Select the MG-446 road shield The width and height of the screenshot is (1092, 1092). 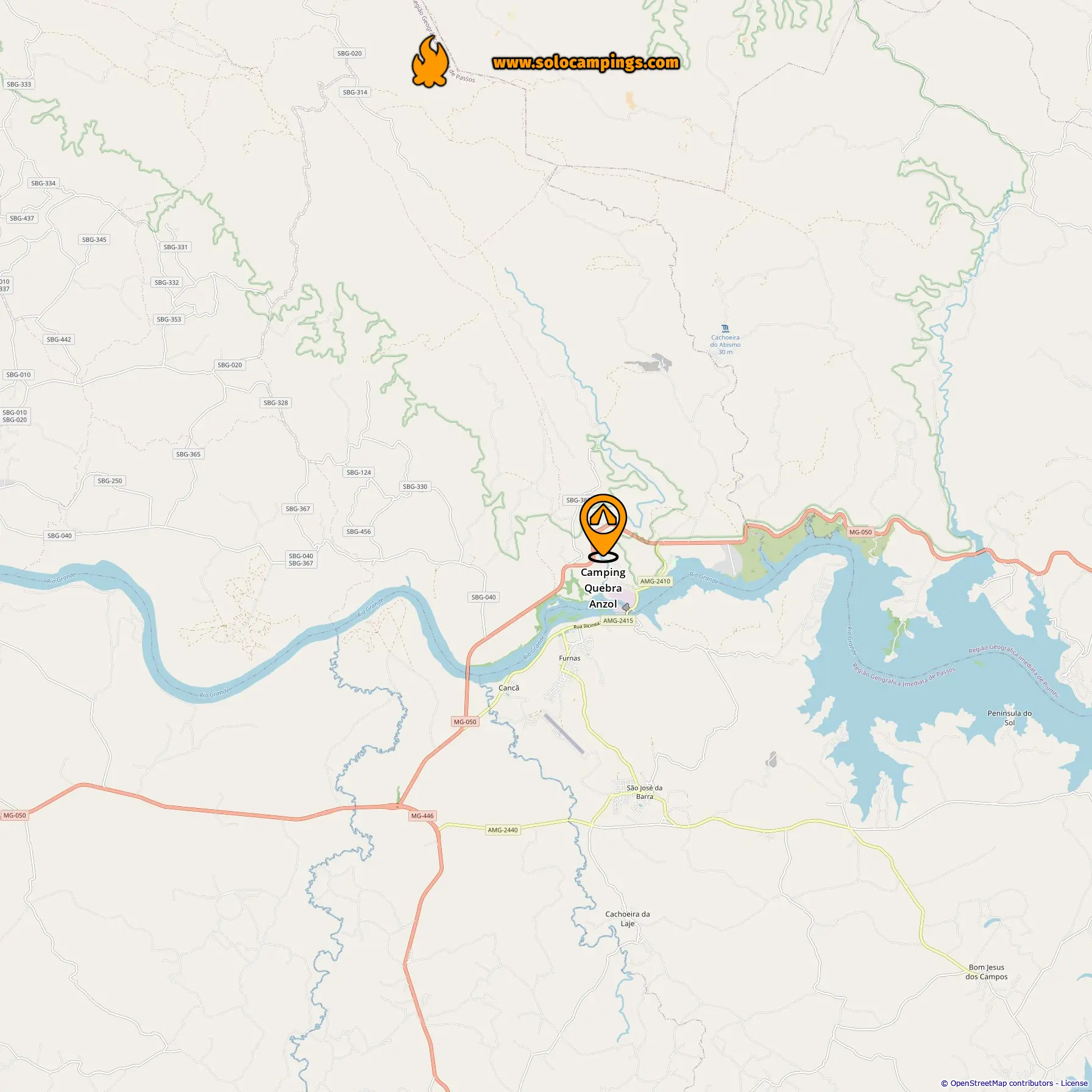[422, 815]
